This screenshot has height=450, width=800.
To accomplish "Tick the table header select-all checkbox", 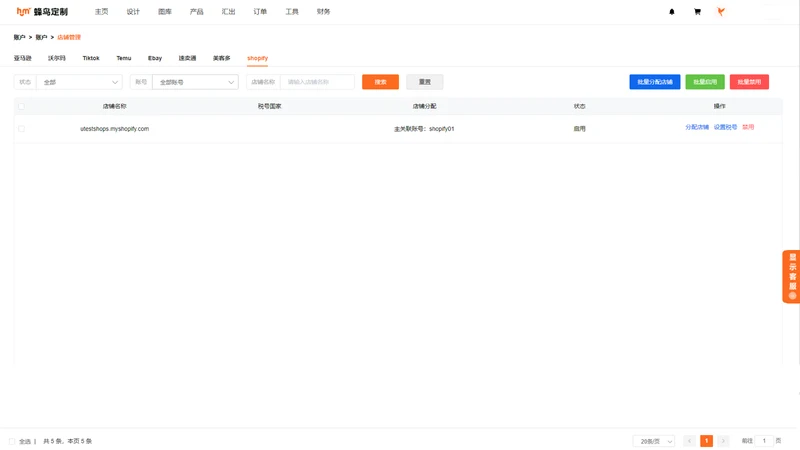I will pyautogui.click(x=21, y=106).
